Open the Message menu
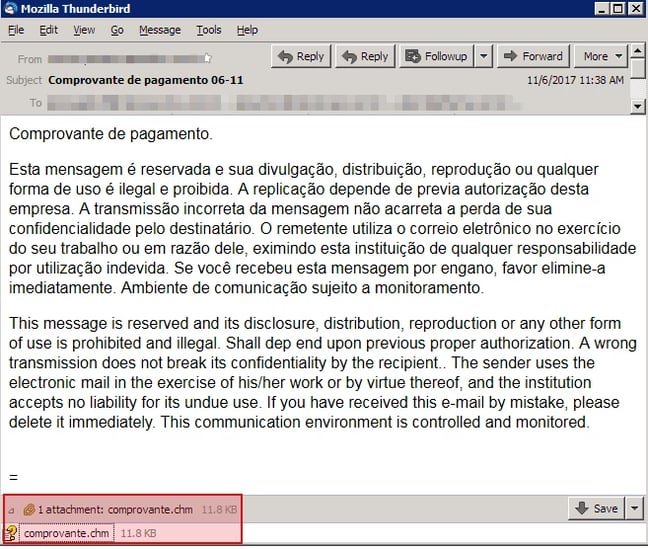This screenshot has height=549, width=648. tap(160, 30)
